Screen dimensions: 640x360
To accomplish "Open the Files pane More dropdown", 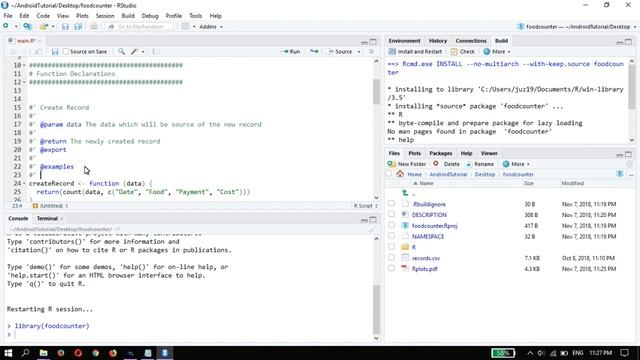I will click(x=516, y=164).
